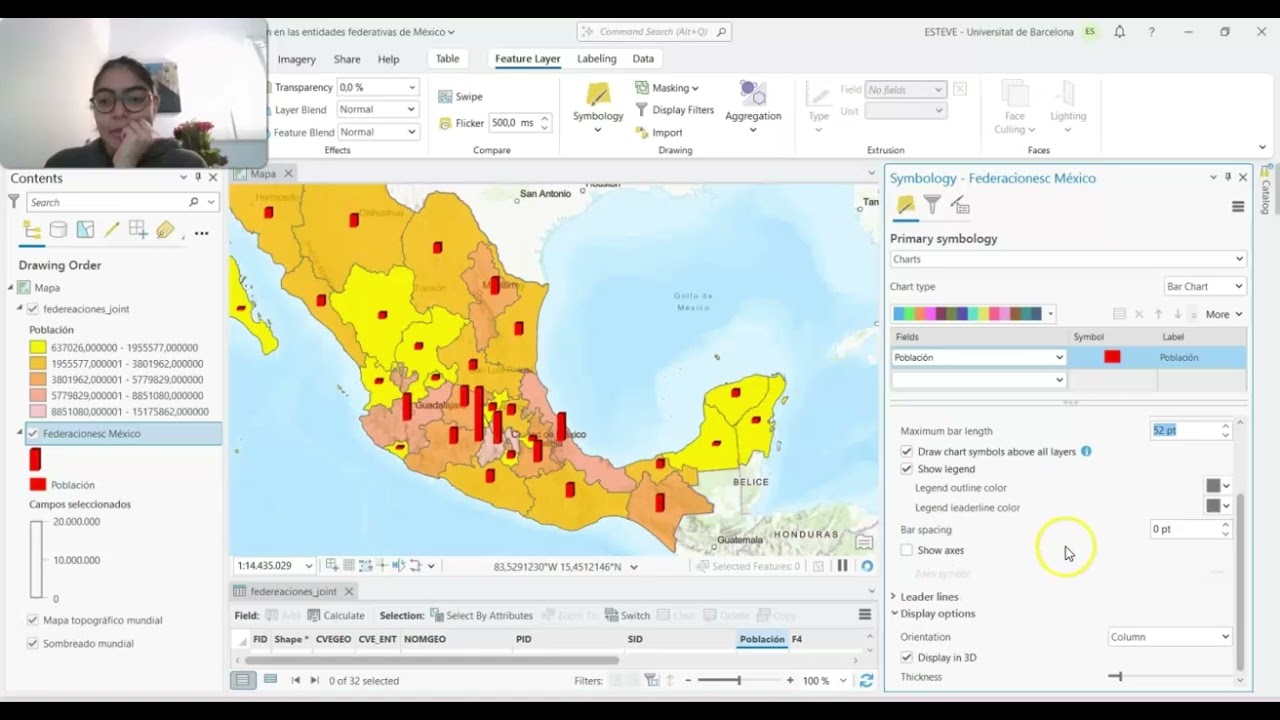Select the List By Selection icon
This screenshot has width=1280, height=720.
click(x=85, y=231)
